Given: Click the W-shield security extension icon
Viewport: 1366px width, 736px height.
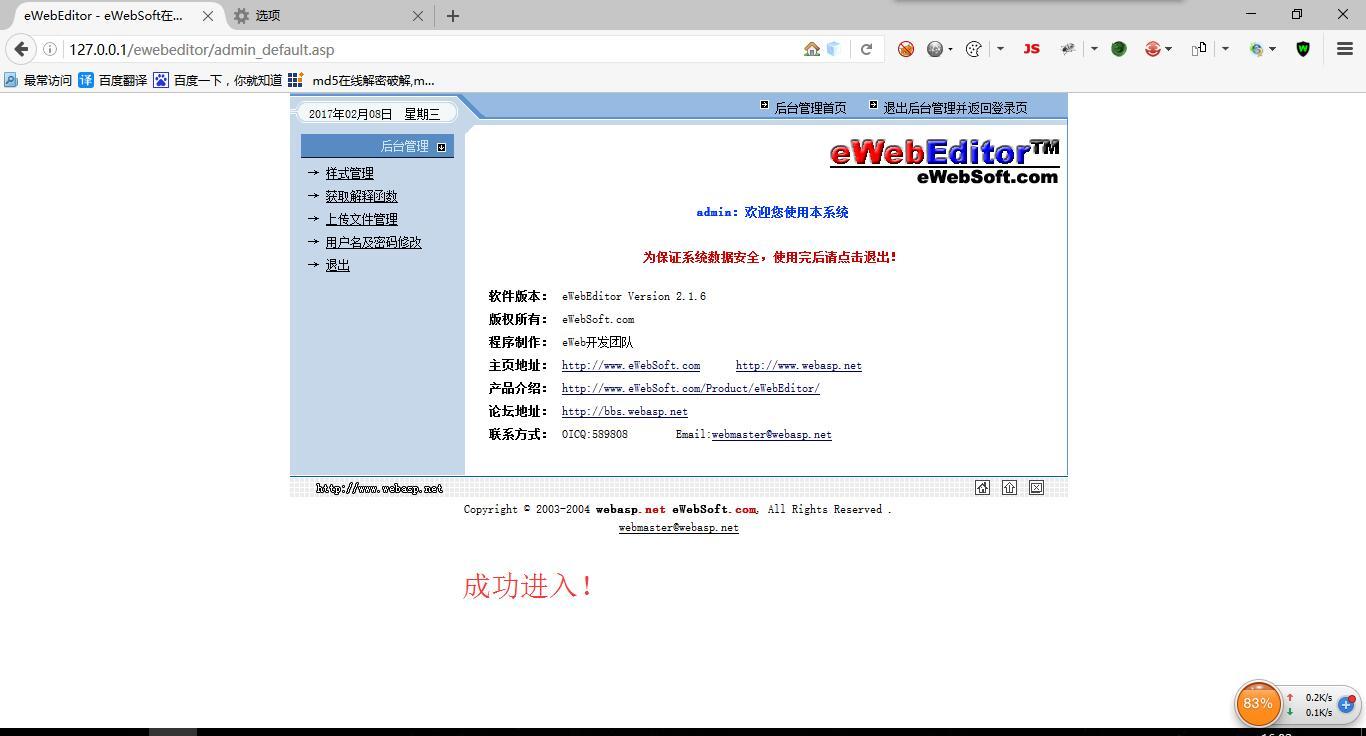Looking at the screenshot, I should 1303,48.
